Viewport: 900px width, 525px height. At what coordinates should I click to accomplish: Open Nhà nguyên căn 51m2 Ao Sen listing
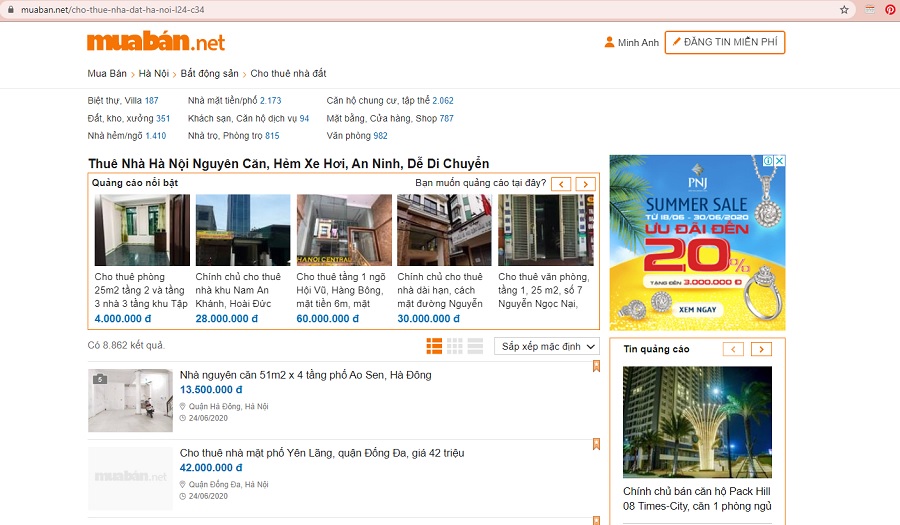point(305,375)
